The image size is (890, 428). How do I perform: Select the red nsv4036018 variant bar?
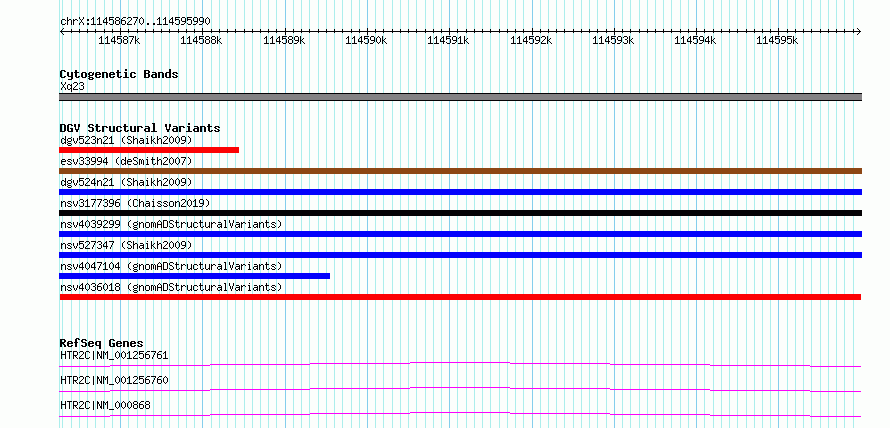(x=460, y=297)
